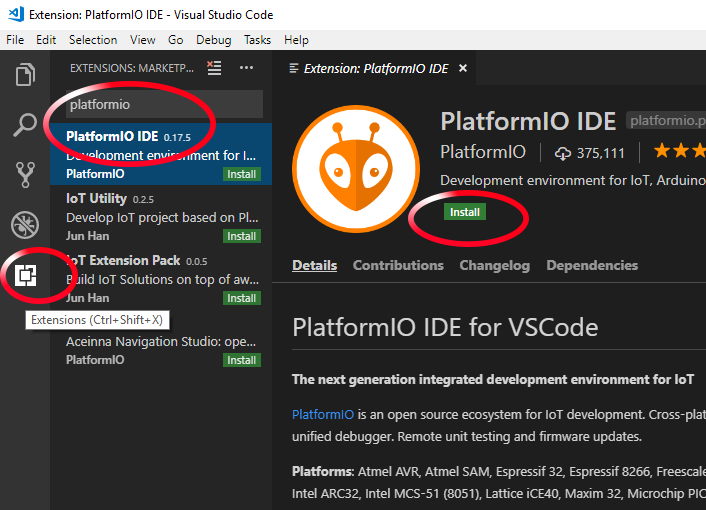Select the IoT Utility list entry

click(161, 216)
